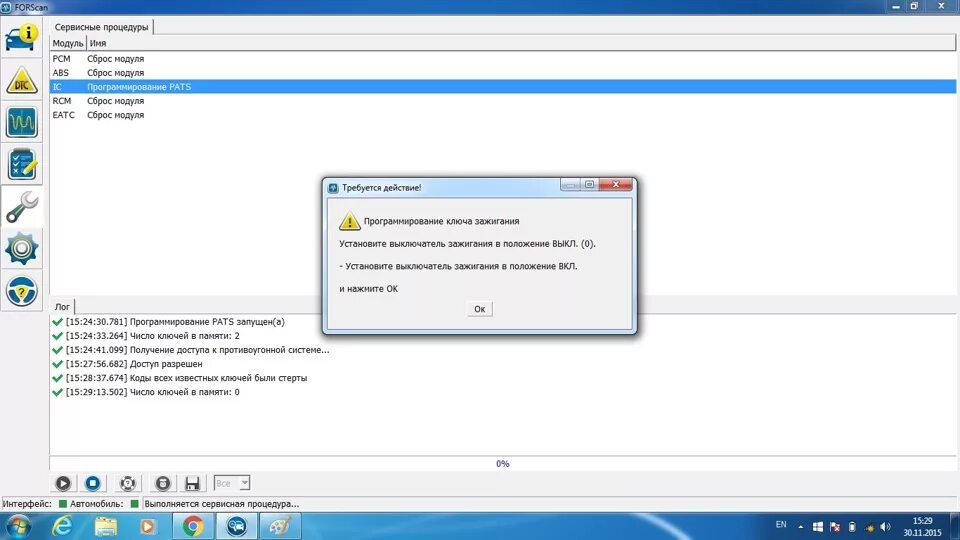
Task: Click the 'Автомобиль' green status indicator
Action: (134, 504)
